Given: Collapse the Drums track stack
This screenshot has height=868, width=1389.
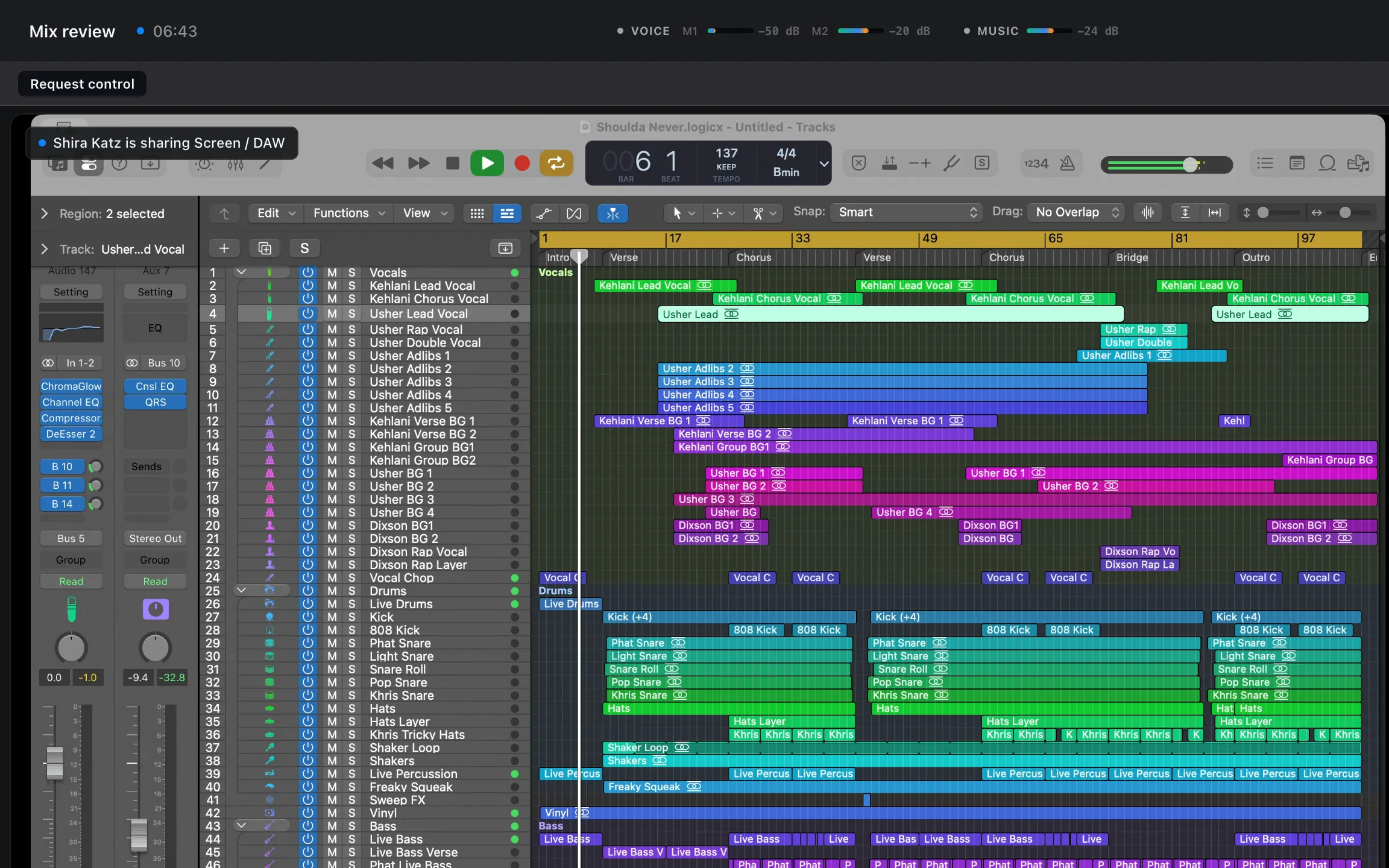Looking at the screenshot, I should coord(241,590).
